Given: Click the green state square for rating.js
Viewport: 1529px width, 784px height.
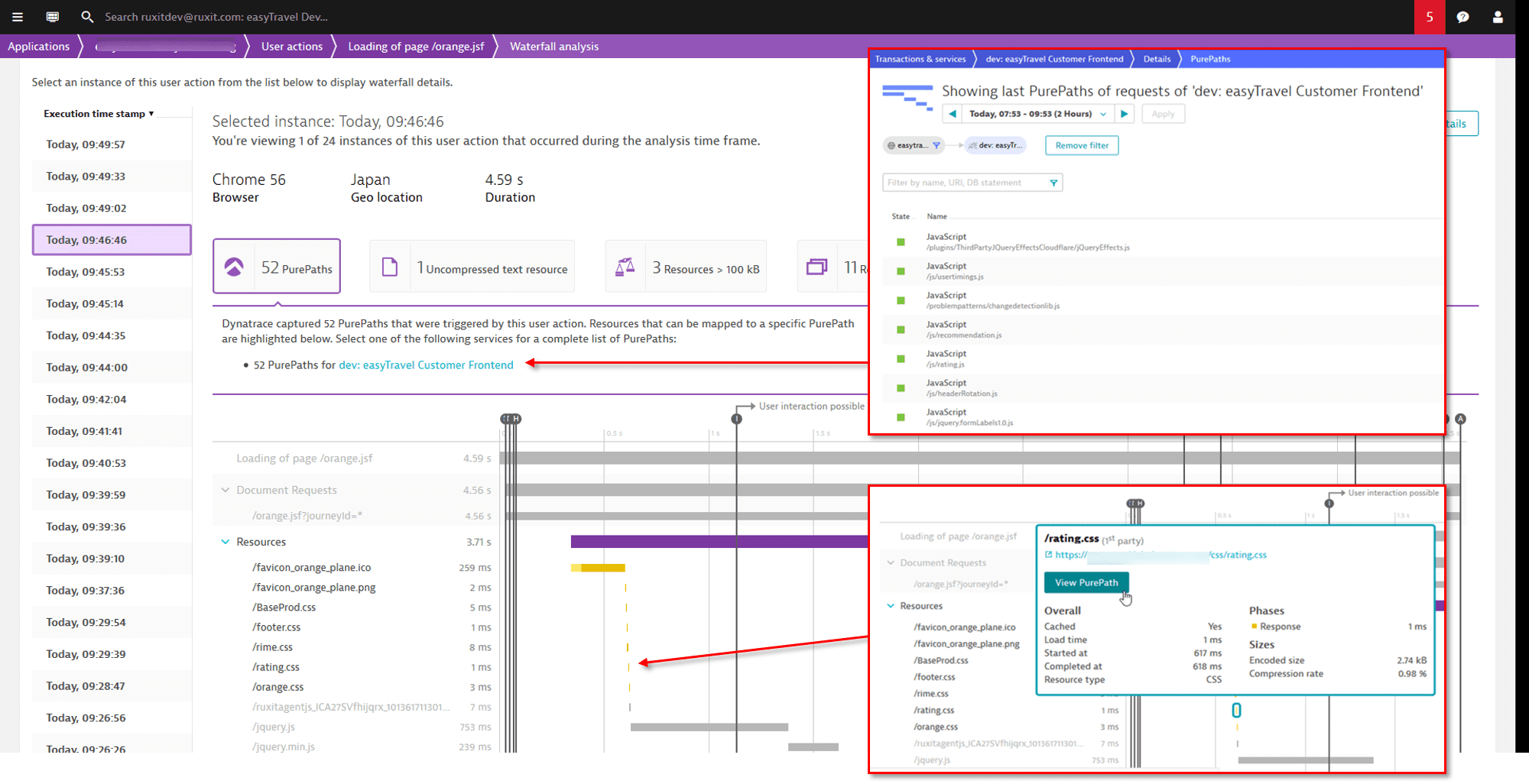Looking at the screenshot, I should click(901, 359).
